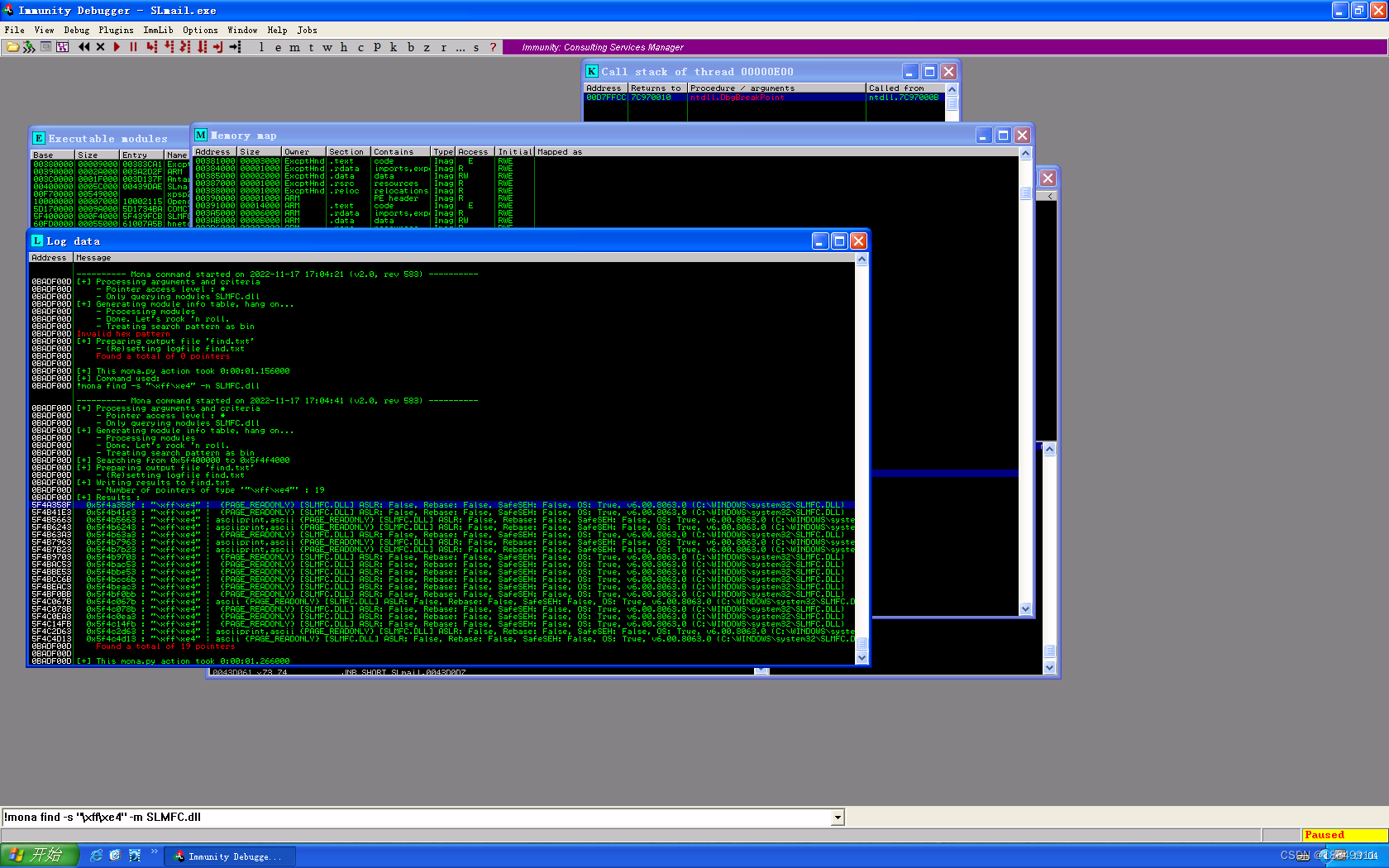Open the ImmLib menu
This screenshot has width=1389, height=868.
(158, 30)
